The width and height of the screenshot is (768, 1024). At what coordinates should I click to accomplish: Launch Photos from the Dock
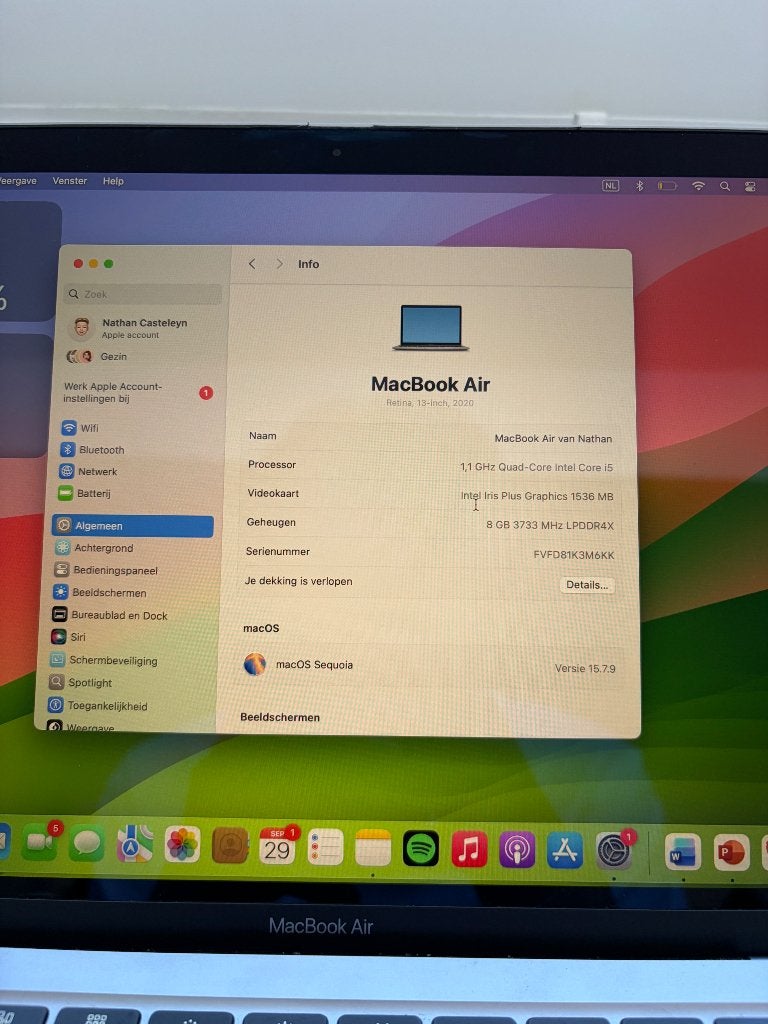point(182,844)
